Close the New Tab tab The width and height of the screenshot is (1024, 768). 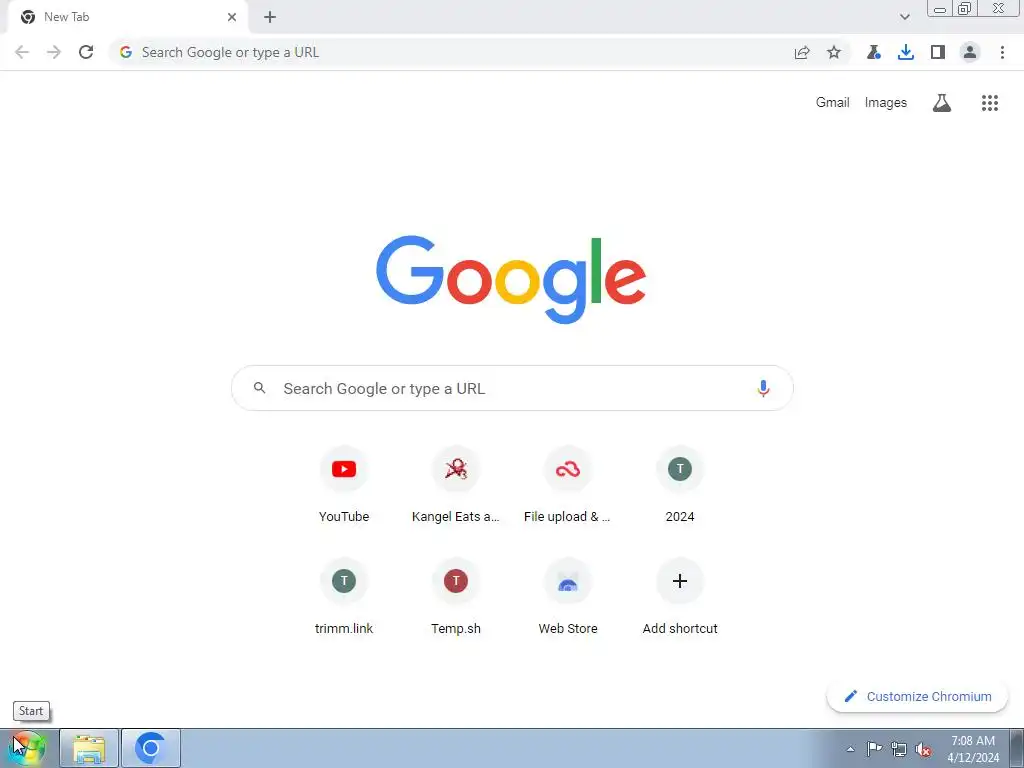tap(232, 17)
